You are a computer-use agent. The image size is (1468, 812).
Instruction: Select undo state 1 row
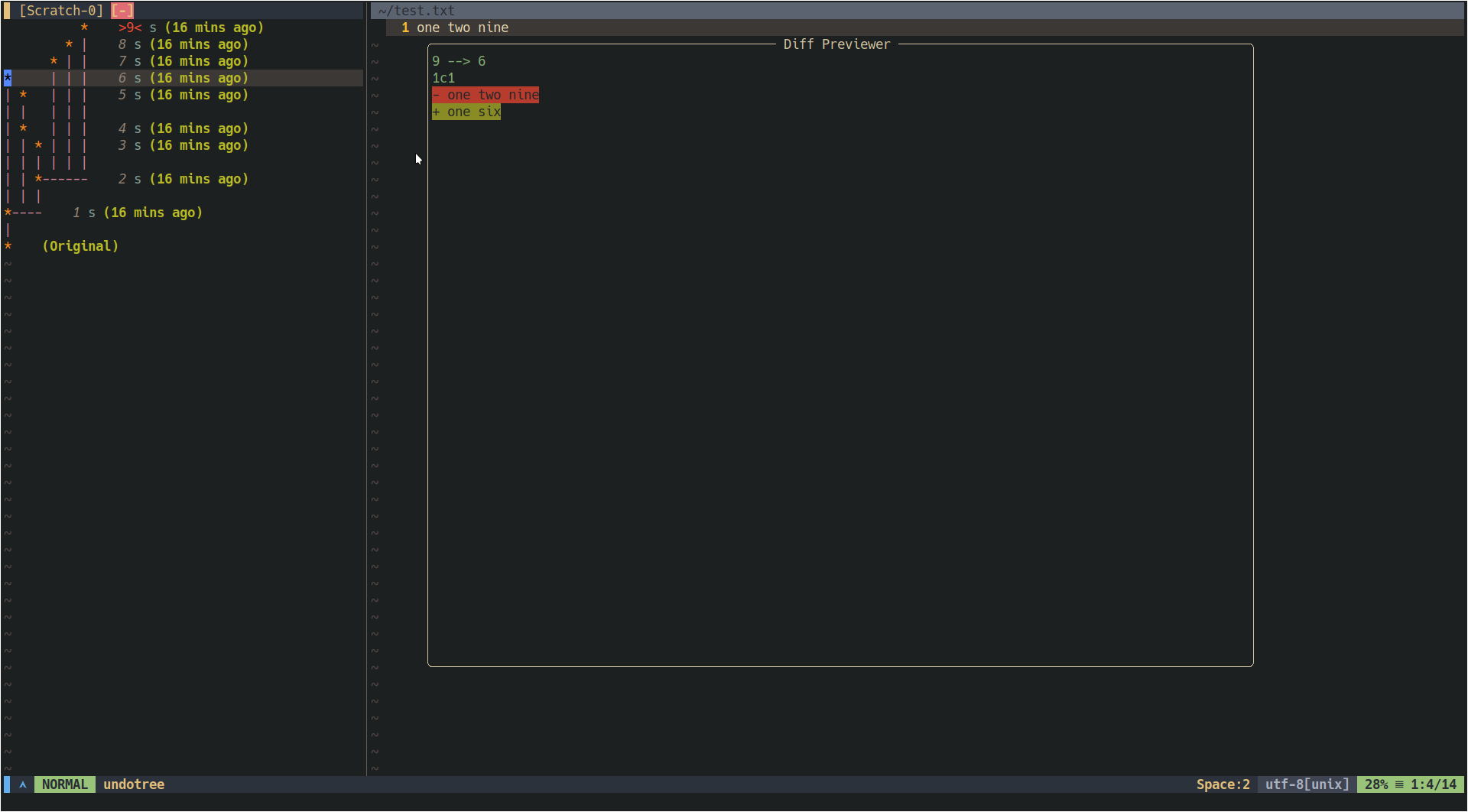click(183, 213)
